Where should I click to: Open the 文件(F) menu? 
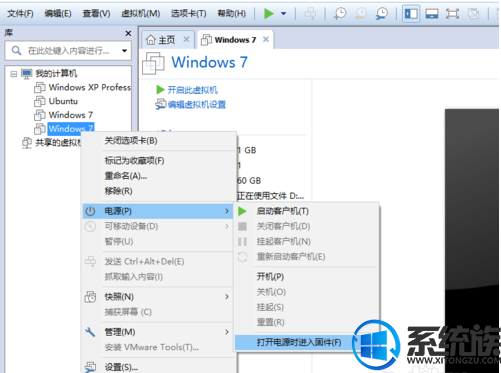20,14
